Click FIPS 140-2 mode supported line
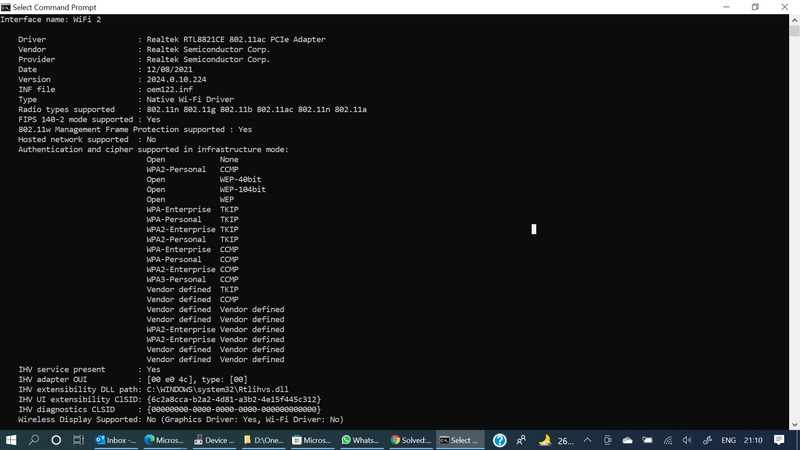800x450 pixels. click(x=89, y=119)
